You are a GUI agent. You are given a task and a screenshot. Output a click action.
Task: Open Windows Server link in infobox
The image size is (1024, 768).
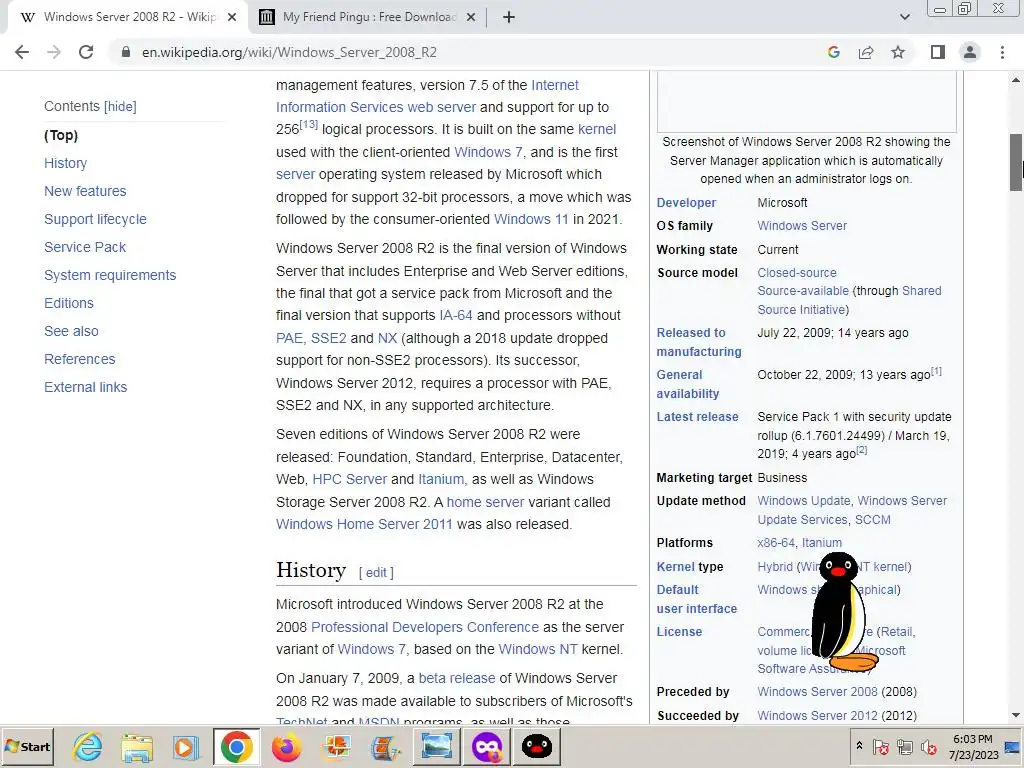click(x=802, y=226)
